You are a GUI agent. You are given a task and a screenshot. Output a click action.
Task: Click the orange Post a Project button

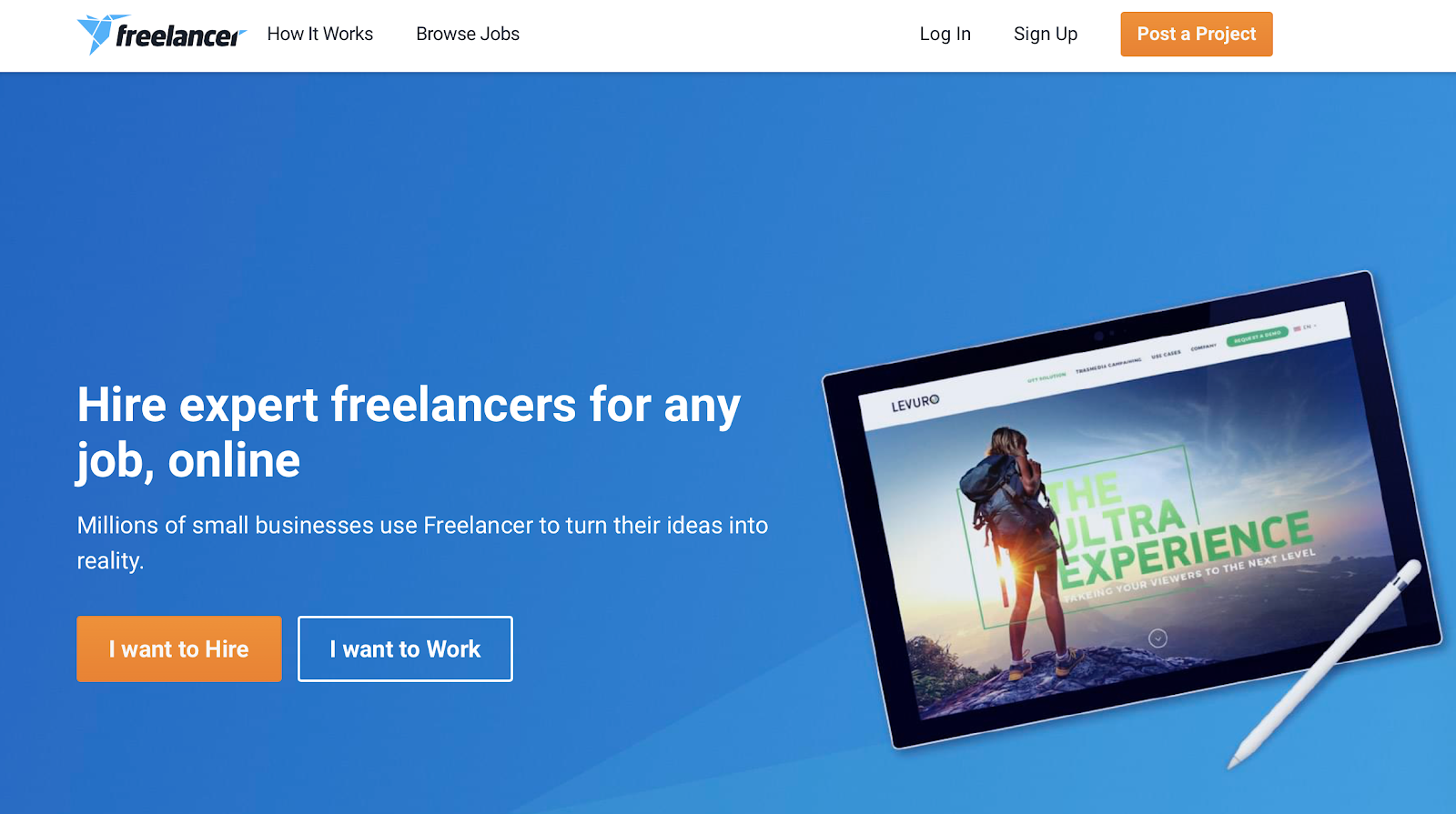click(x=1197, y=35)
